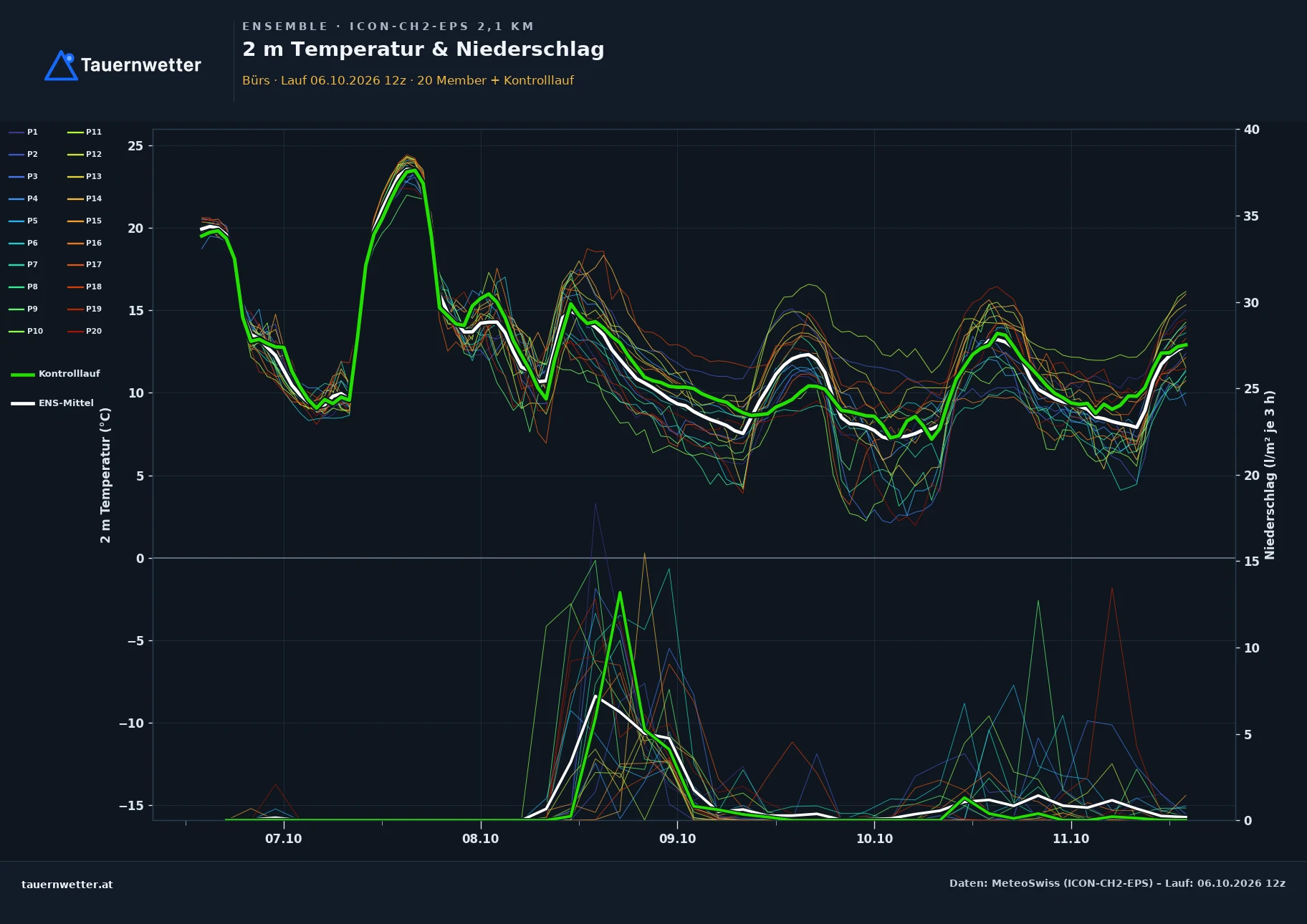Click the 11.10 date axis label
The height and width of the screenshot is (924, 1307).
pyautogui.click(x=1071, y=839)
